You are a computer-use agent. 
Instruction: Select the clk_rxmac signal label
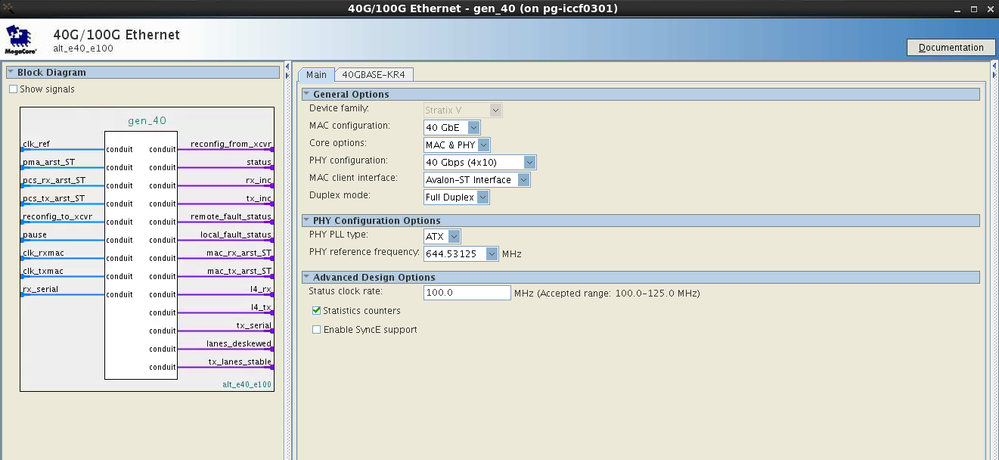click(x=43, y=253)
